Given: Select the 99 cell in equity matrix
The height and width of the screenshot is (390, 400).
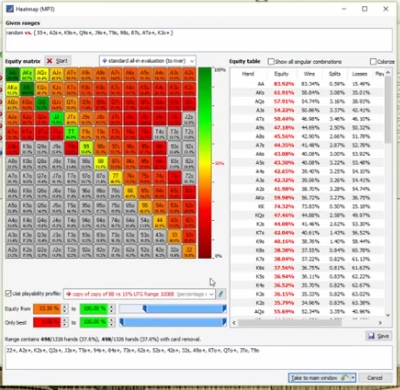Looking at the screenshot, I should pos(86,148).
